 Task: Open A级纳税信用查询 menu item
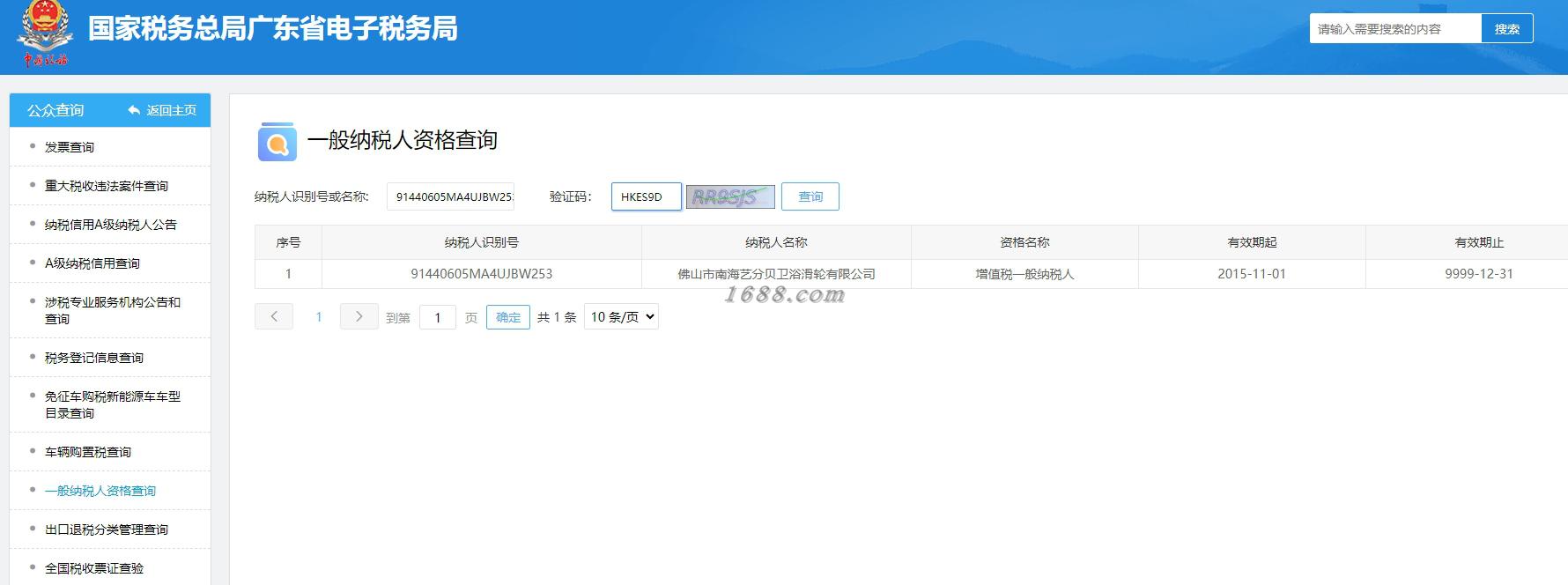point(92,263)
